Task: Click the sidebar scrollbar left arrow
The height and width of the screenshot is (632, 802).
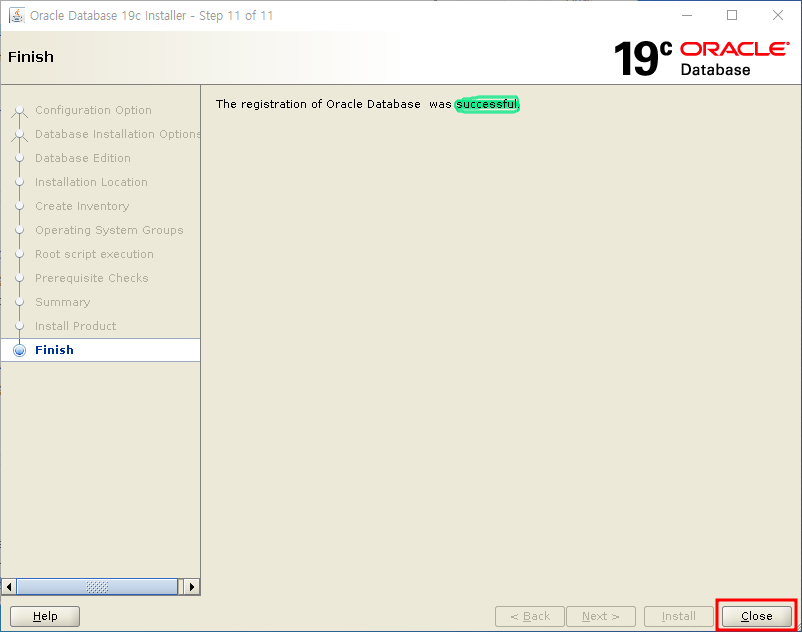Action: click(9, 586)
